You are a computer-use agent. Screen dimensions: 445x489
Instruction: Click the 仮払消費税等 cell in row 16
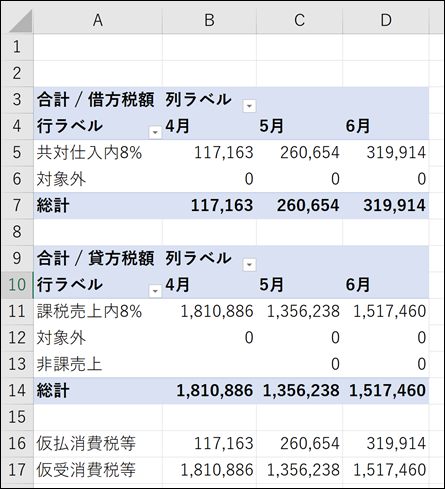(98, 444)
